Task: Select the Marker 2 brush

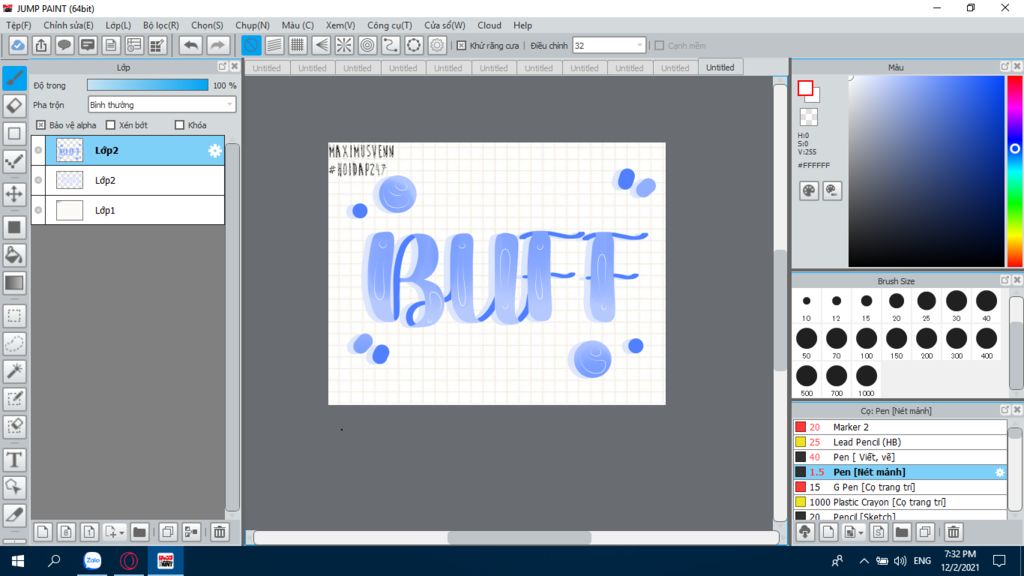Action: coord(900,427)
